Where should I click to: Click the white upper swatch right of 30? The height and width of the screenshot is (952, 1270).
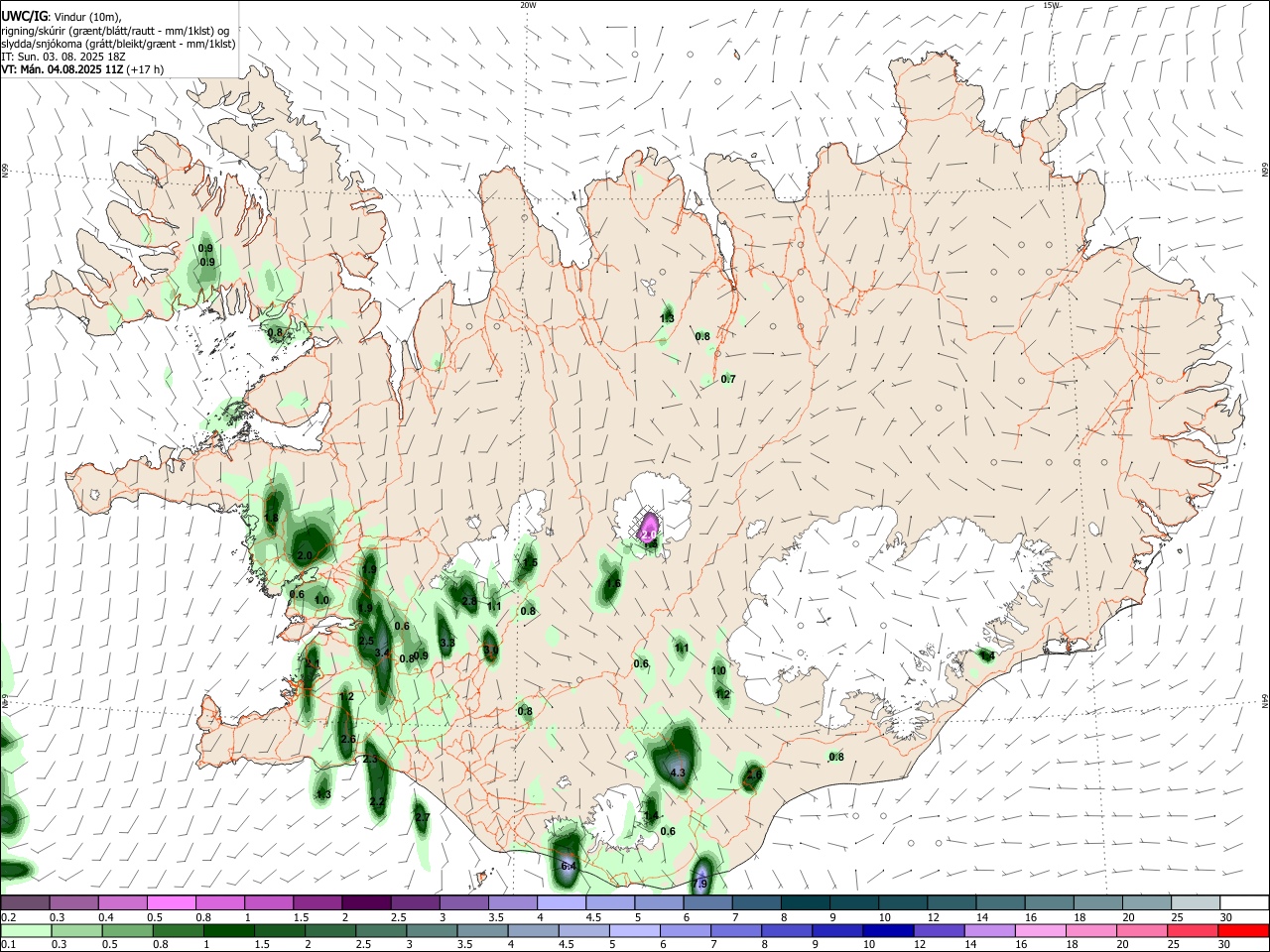pos(1242,902)
